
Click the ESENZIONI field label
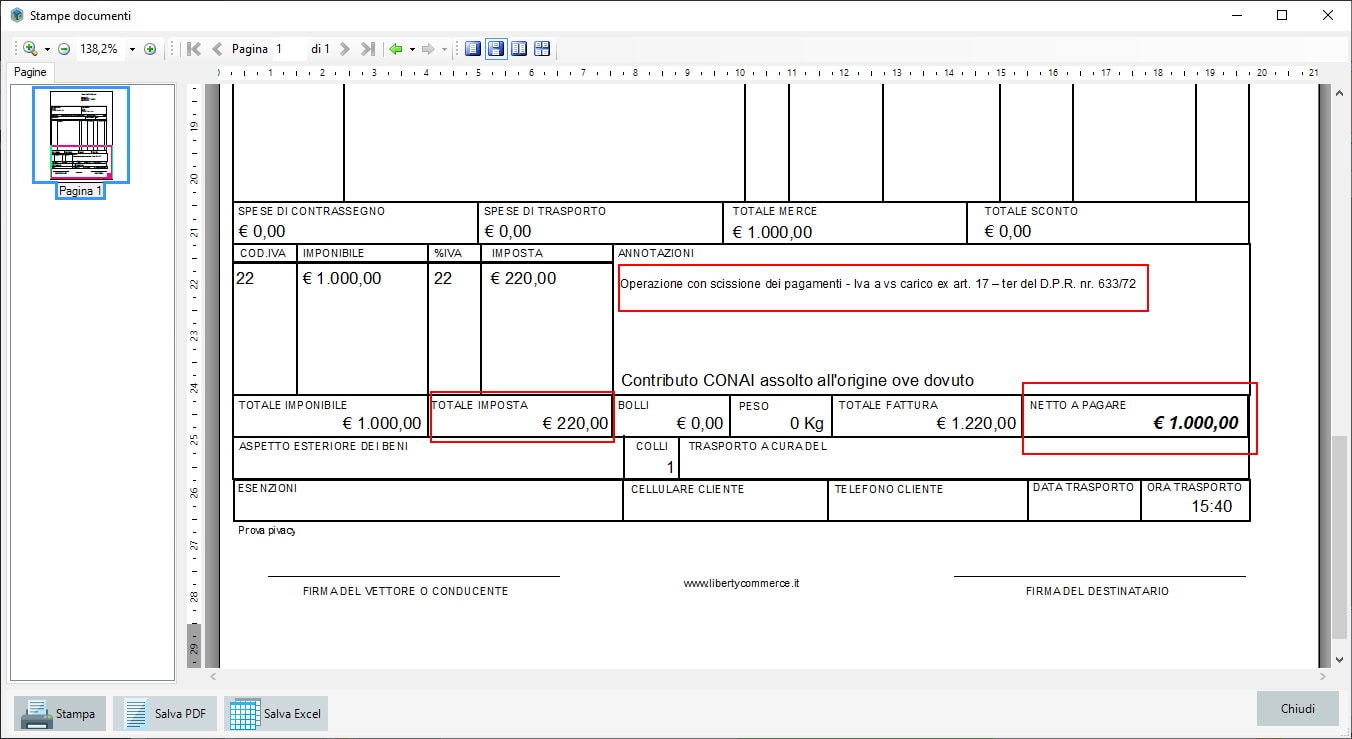[x=267, y=488]
